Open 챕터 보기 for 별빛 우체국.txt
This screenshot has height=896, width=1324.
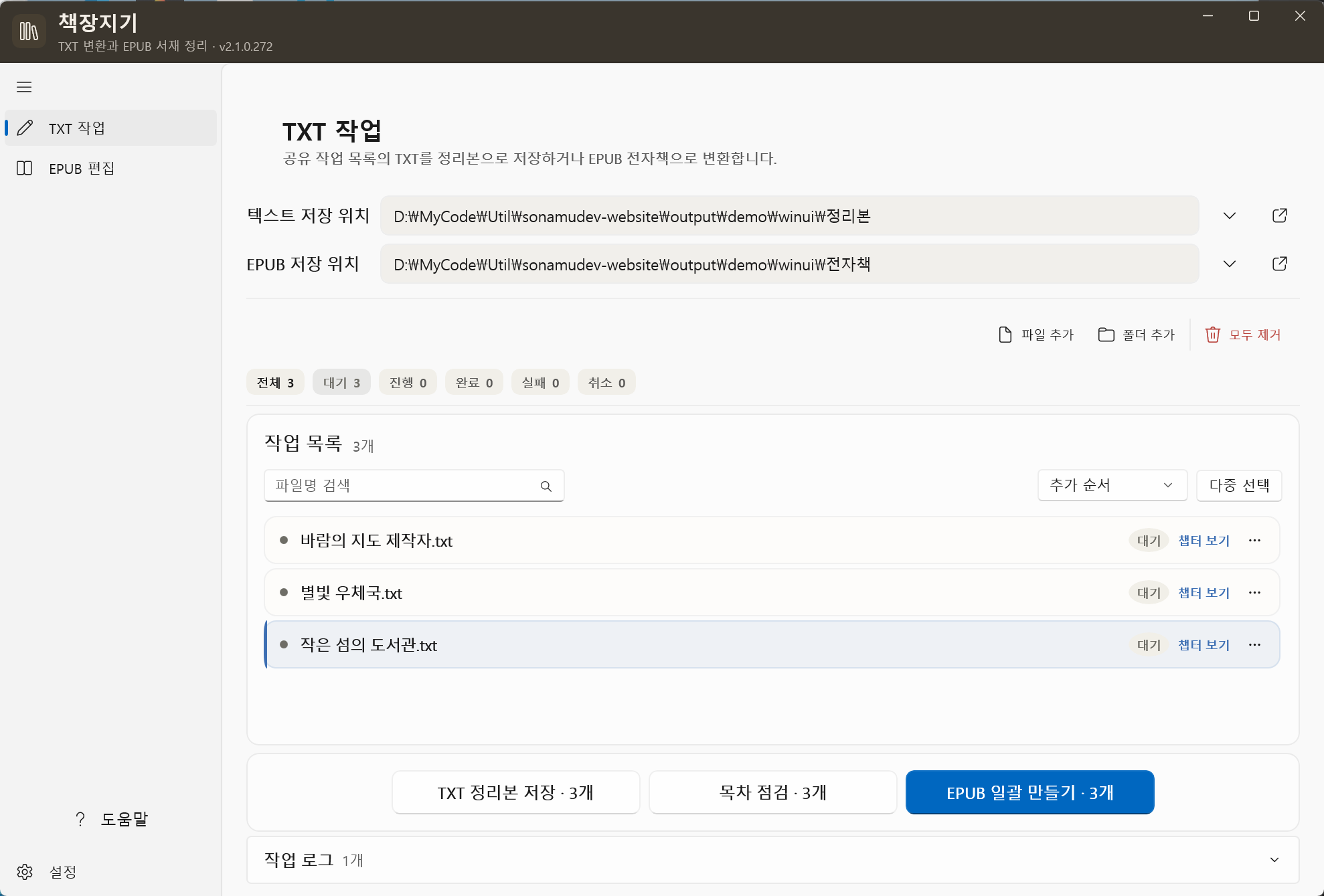pyautogui.click(x=1204, y=593)
